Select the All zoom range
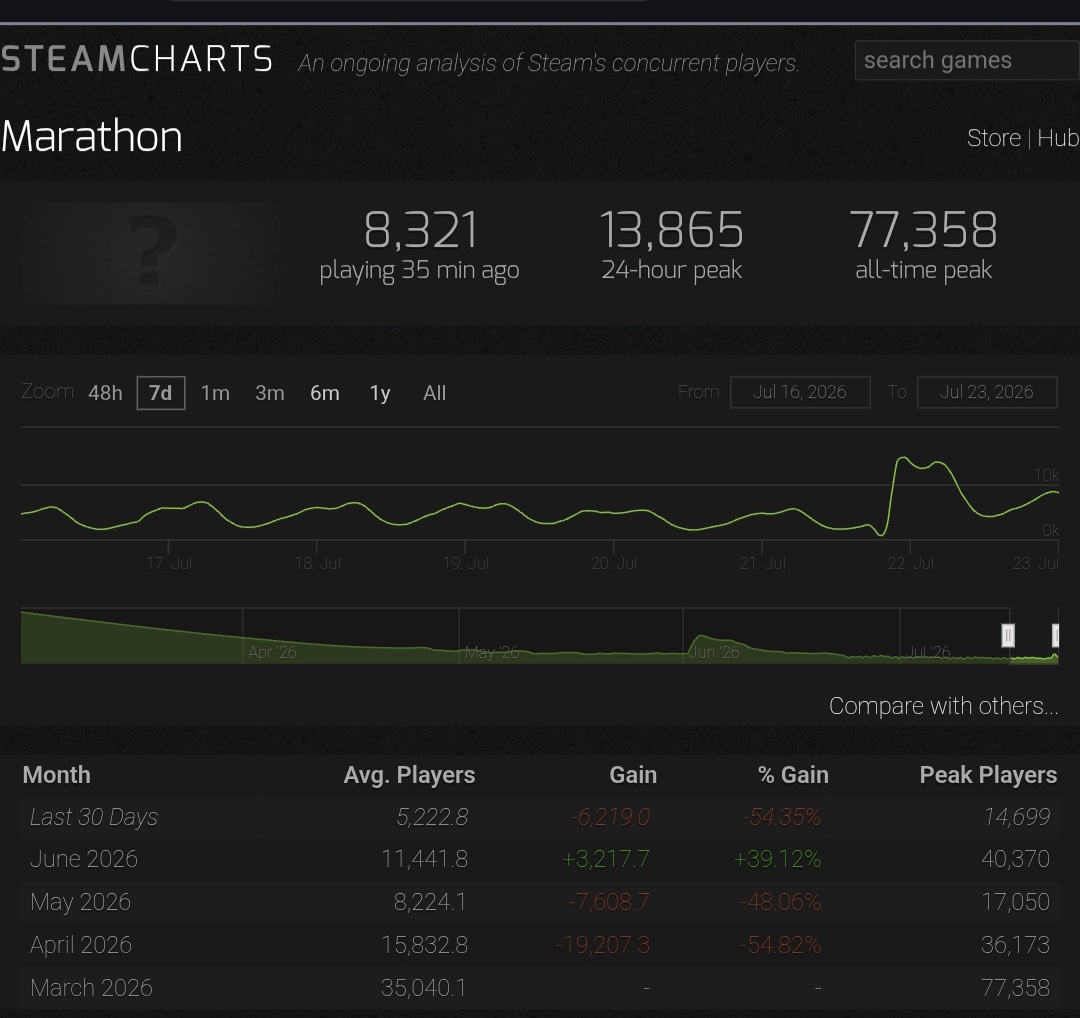1080x1018 pixels. click(434, 393)
